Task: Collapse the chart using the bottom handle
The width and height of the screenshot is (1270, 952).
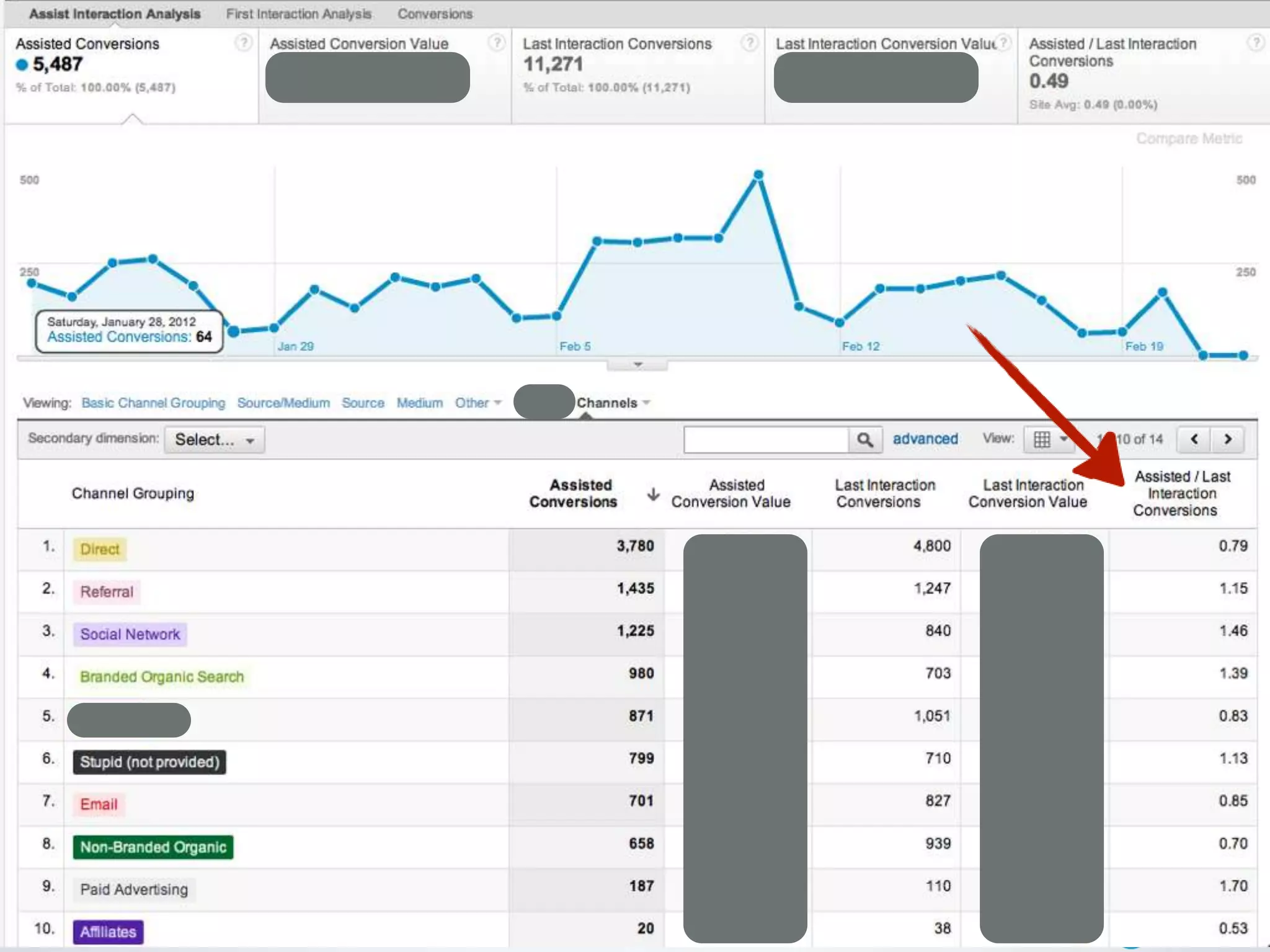Action: coord(637,365)
